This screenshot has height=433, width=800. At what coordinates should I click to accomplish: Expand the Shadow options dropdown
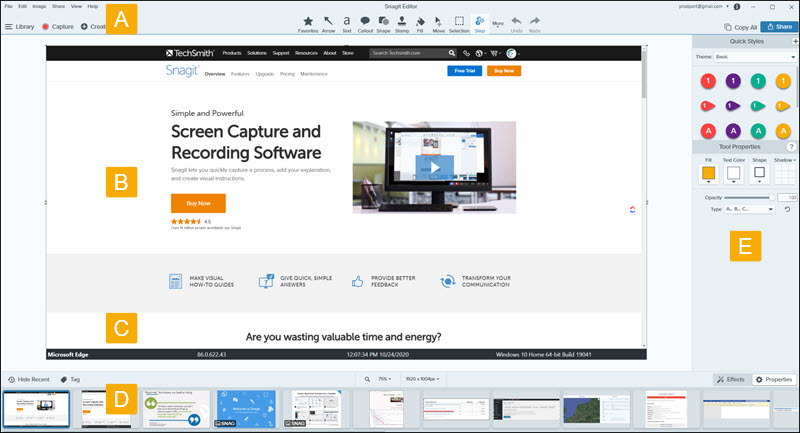(785, 160)
